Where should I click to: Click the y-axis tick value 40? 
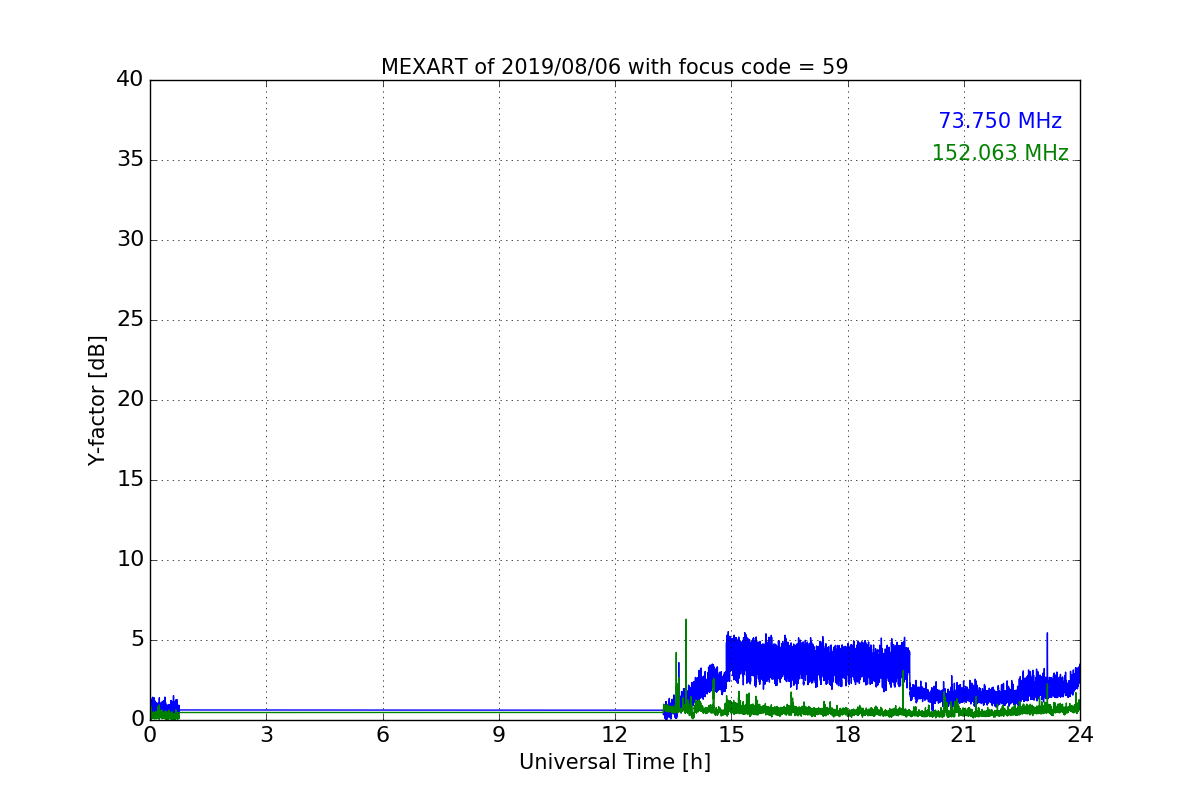(x=130, y=80)
